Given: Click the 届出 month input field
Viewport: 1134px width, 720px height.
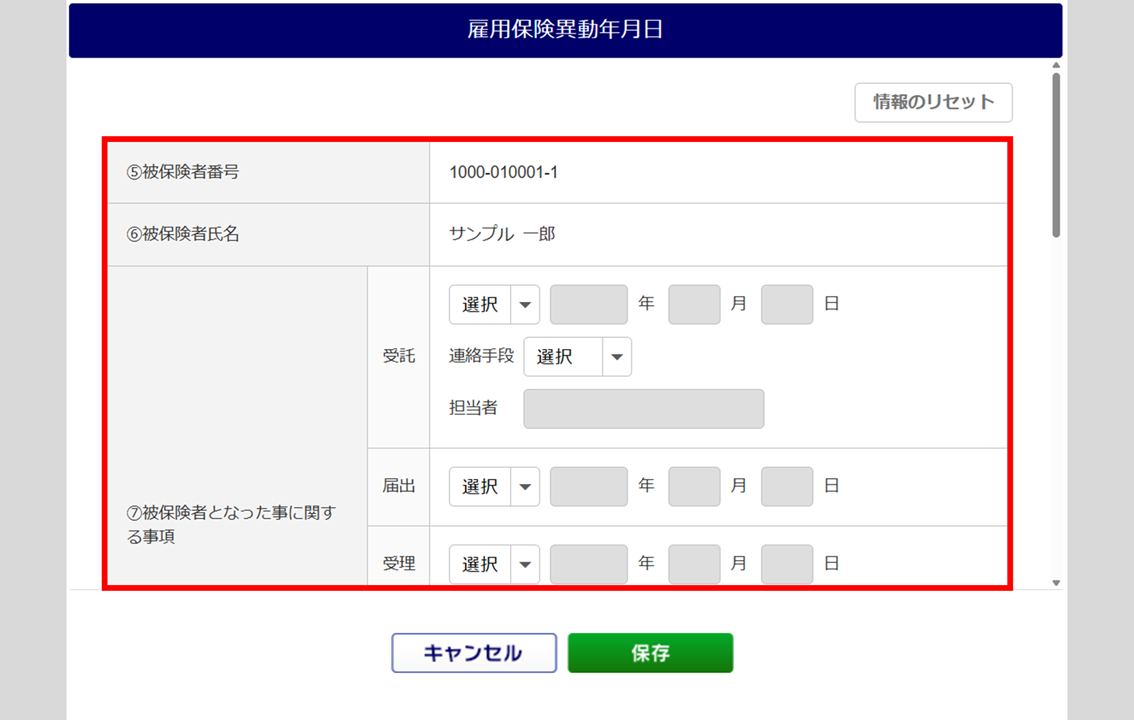Looking at the screenshot, I should (x=694, y=487).
